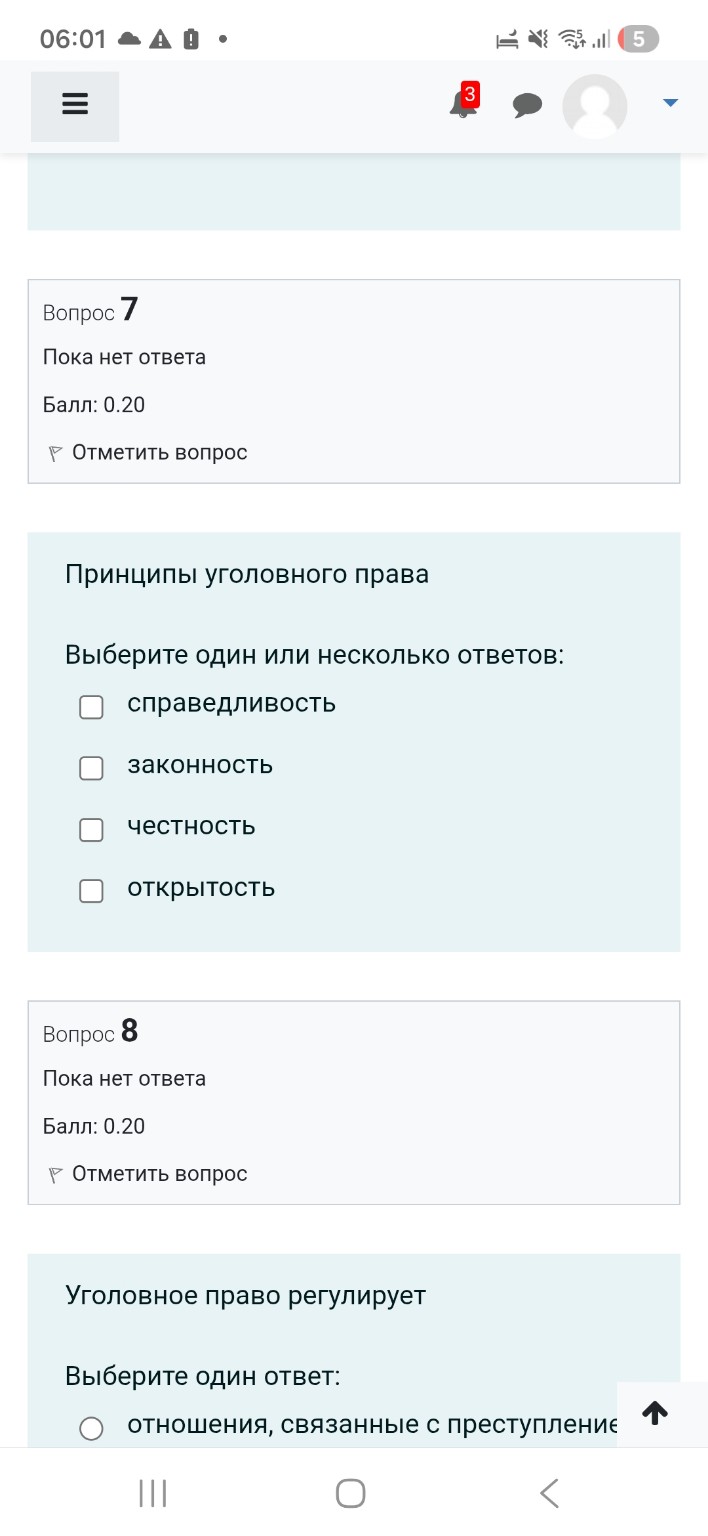Check the открытость answer option
Image resolution: width=708 pixels, height=1536 pixels.
coord(91,890)
